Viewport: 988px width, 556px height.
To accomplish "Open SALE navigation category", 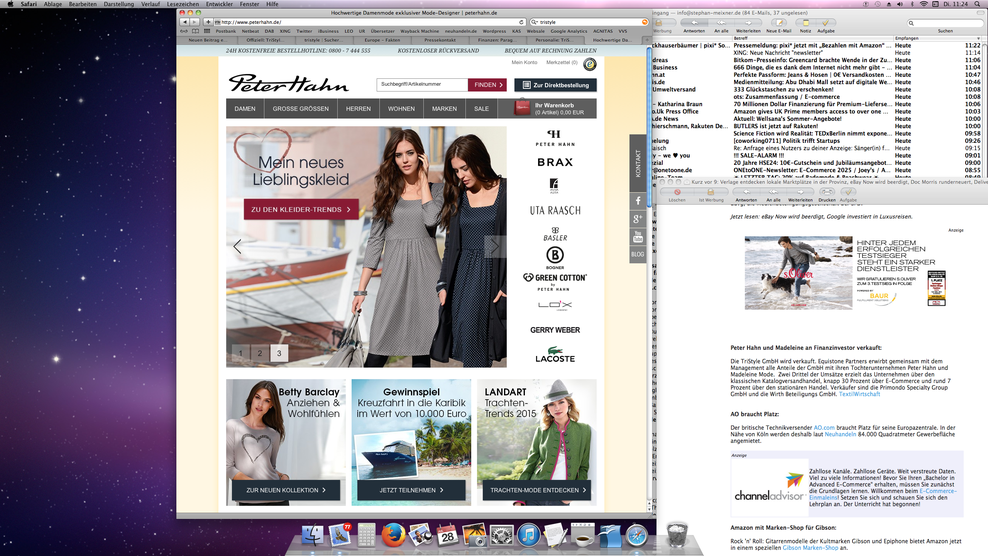I will (x=481, y=108).
